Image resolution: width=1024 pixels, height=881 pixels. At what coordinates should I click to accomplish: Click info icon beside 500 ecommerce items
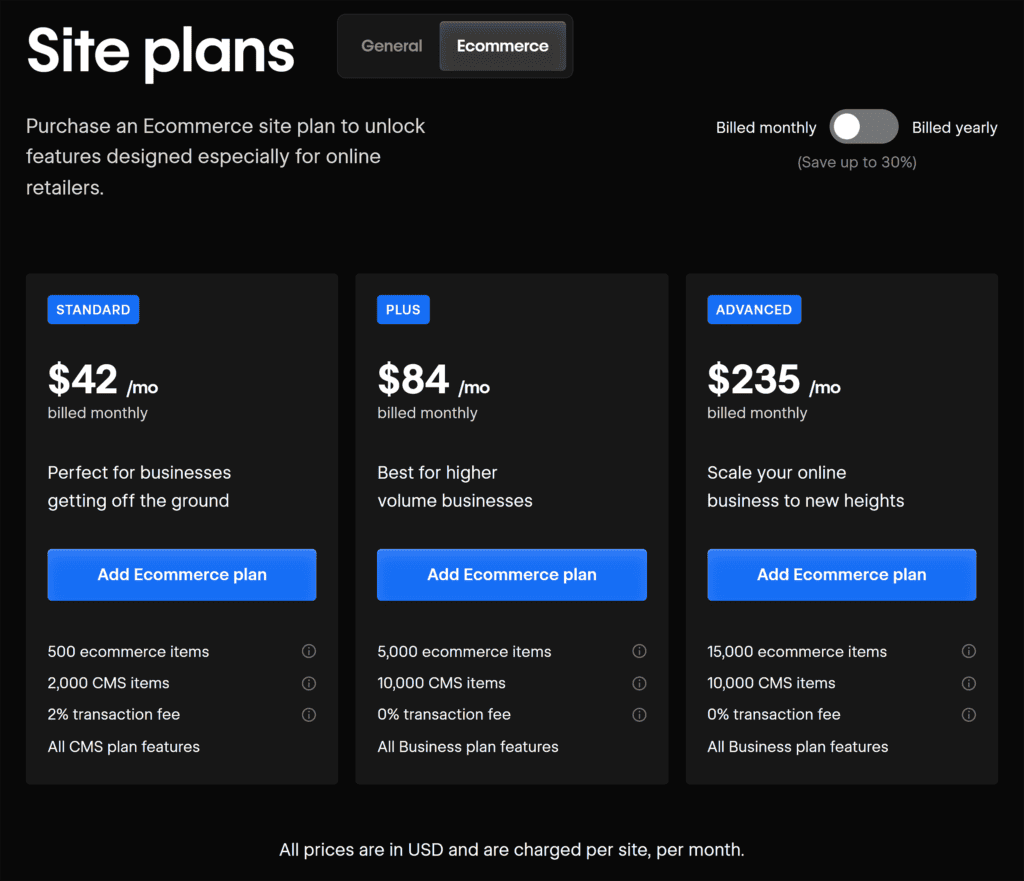[309, 651]
